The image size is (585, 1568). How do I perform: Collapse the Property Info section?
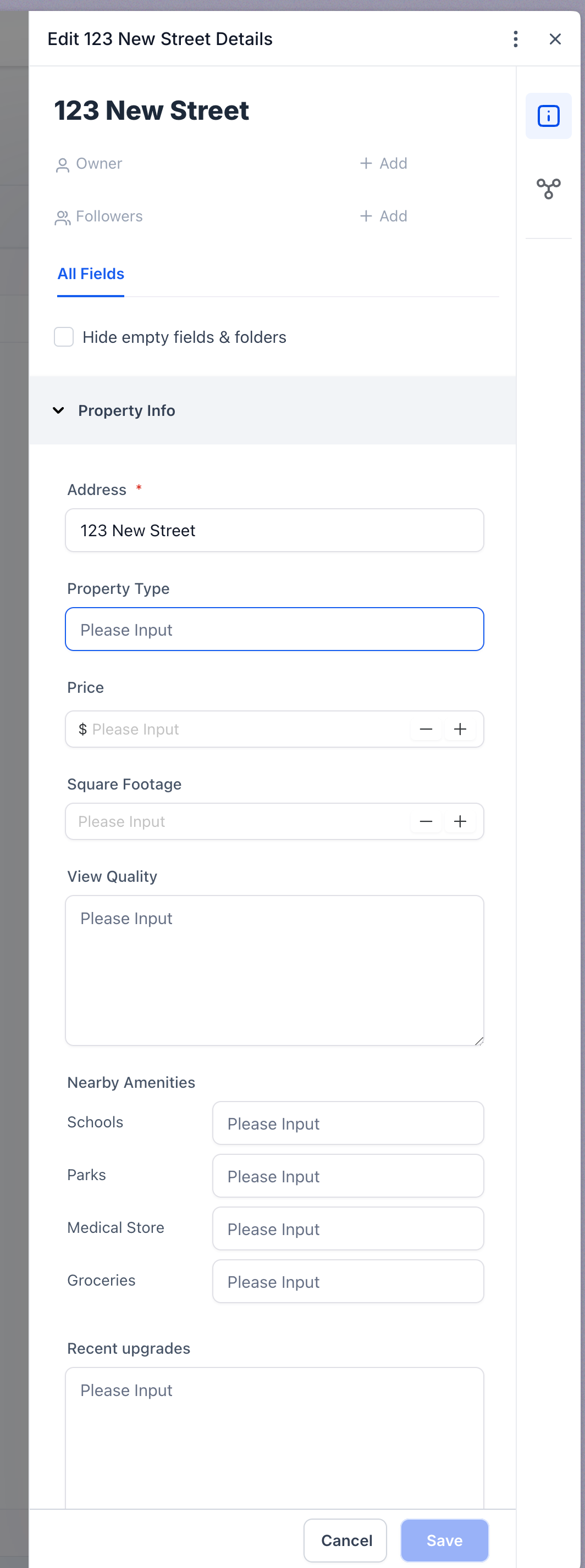pyautogui.click(x=58, y=410)
